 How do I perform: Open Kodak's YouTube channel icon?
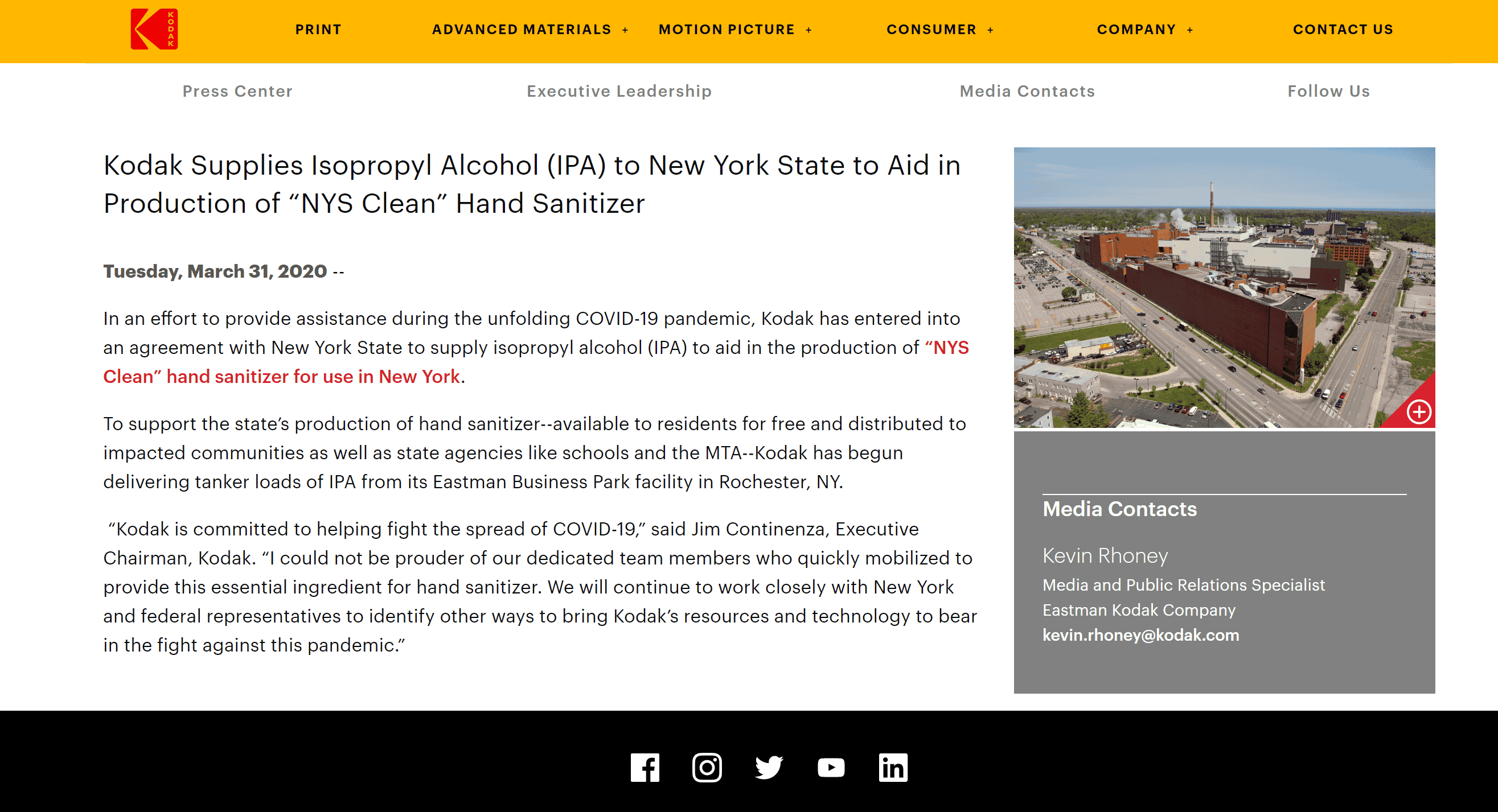pyautogui.click(x=831, y=768)
